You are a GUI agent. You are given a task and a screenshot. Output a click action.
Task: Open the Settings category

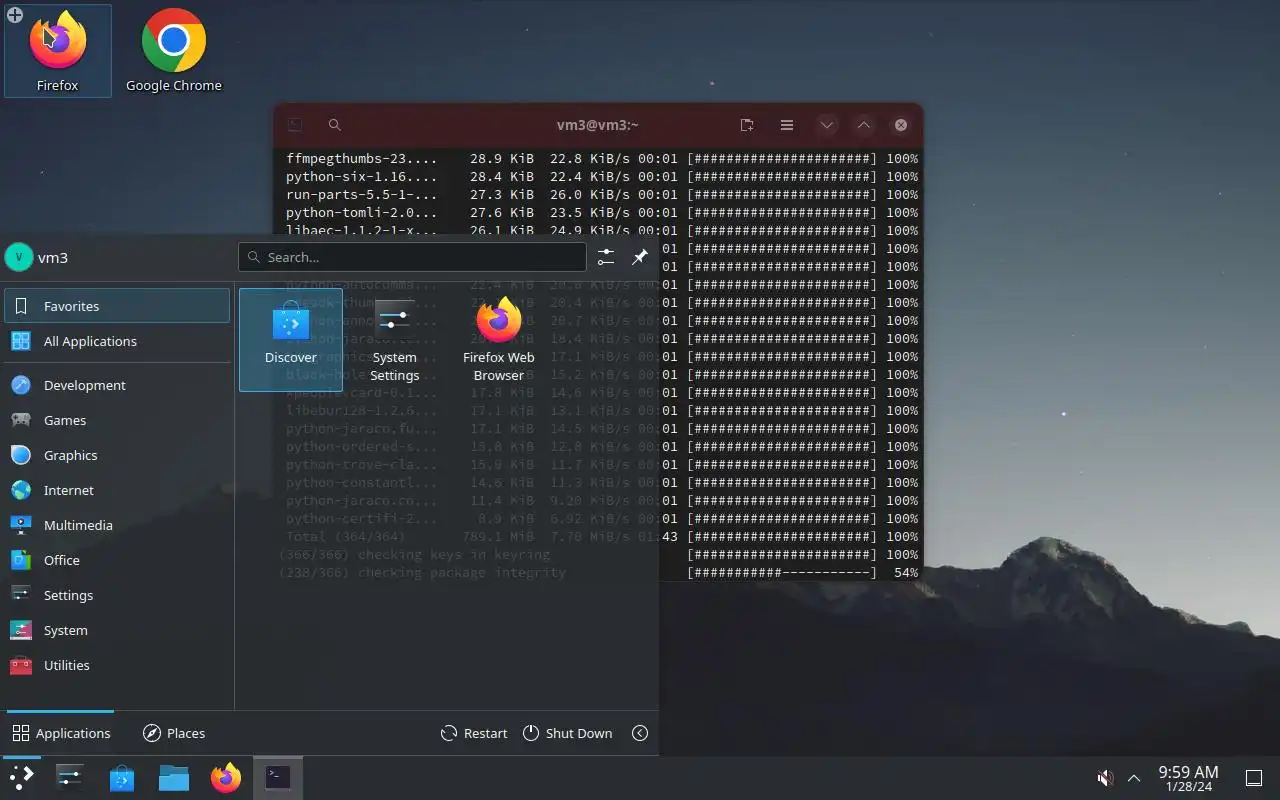tap(117, 595)
